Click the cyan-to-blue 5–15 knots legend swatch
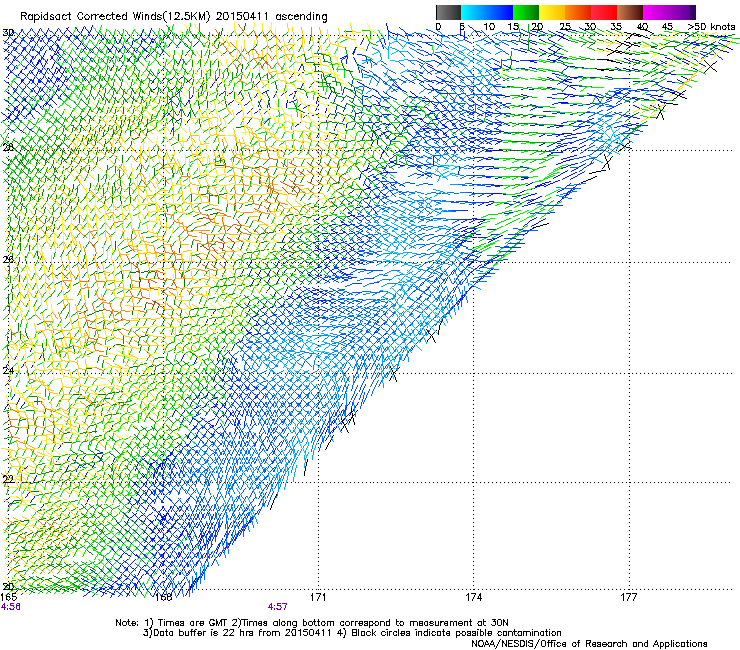This screenshot has height=650, width=740. pyautogui.click(x=487, y=12)
